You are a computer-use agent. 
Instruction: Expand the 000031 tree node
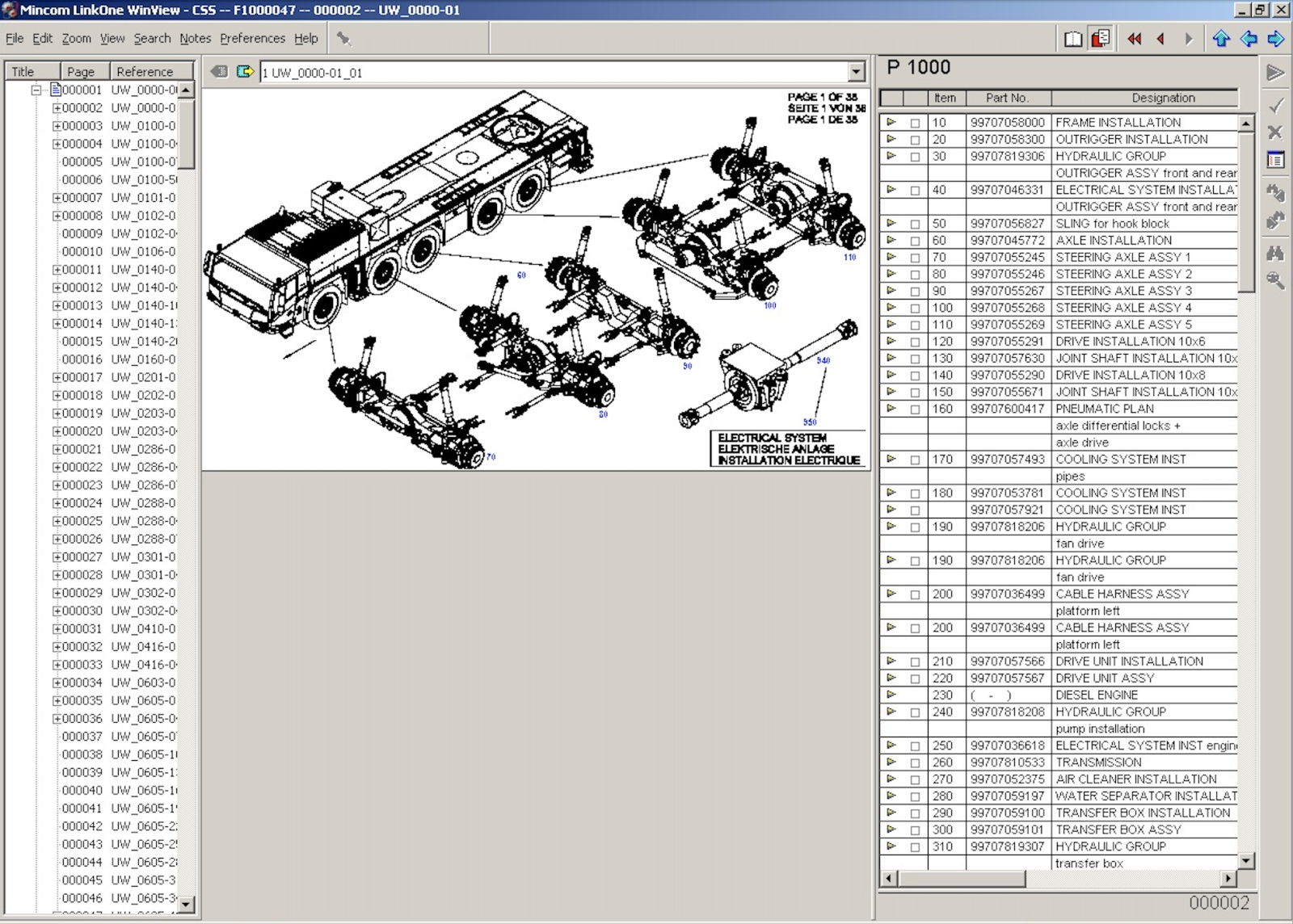57,629
